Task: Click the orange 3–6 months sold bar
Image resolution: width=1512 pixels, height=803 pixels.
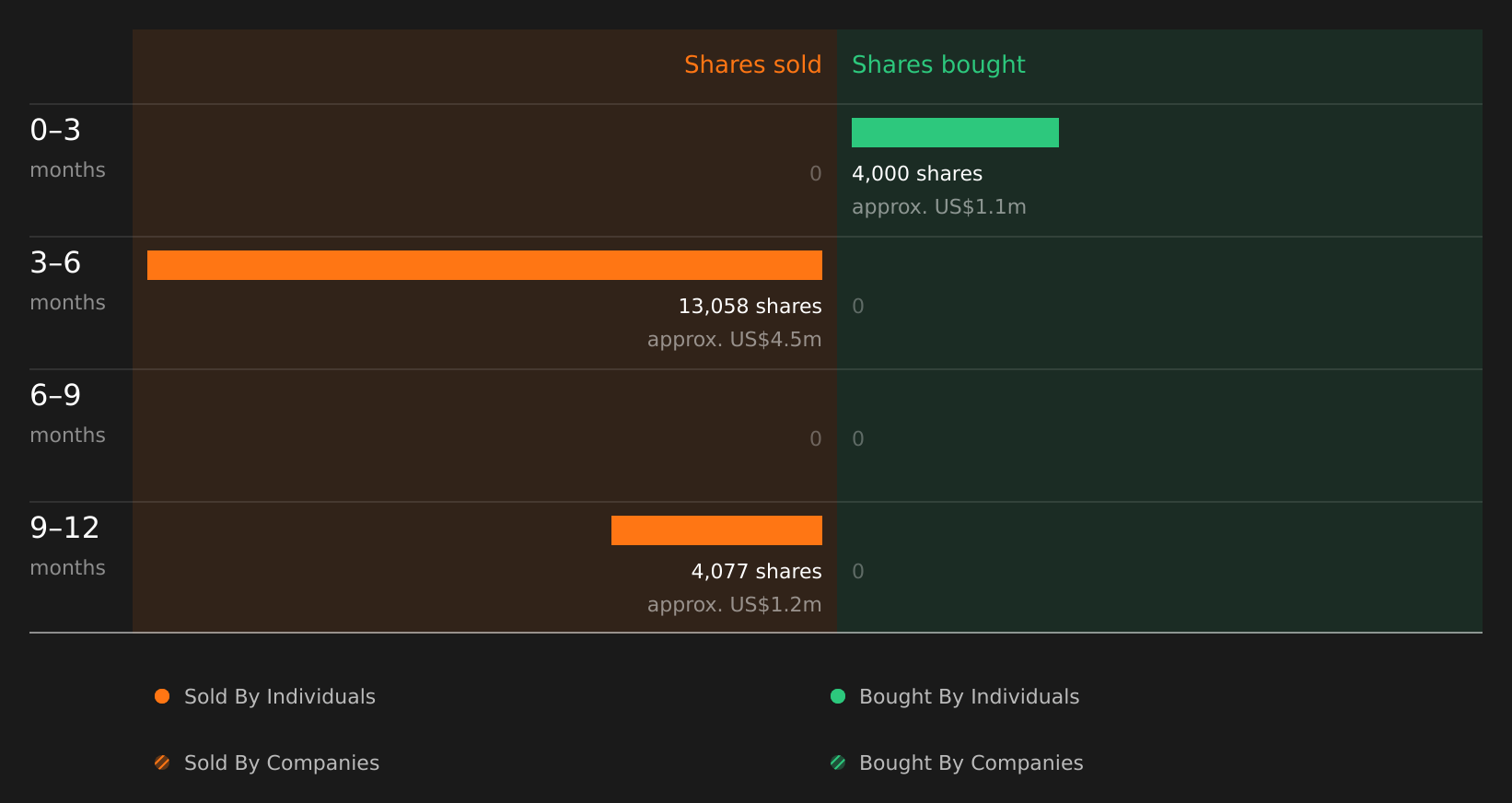Action: (484, 265)
